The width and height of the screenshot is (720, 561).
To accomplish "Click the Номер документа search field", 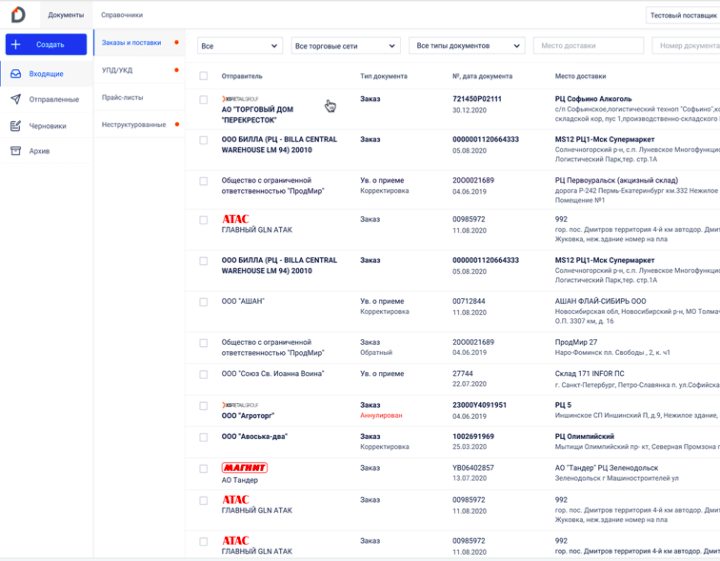I will click(x=686, y=46).
